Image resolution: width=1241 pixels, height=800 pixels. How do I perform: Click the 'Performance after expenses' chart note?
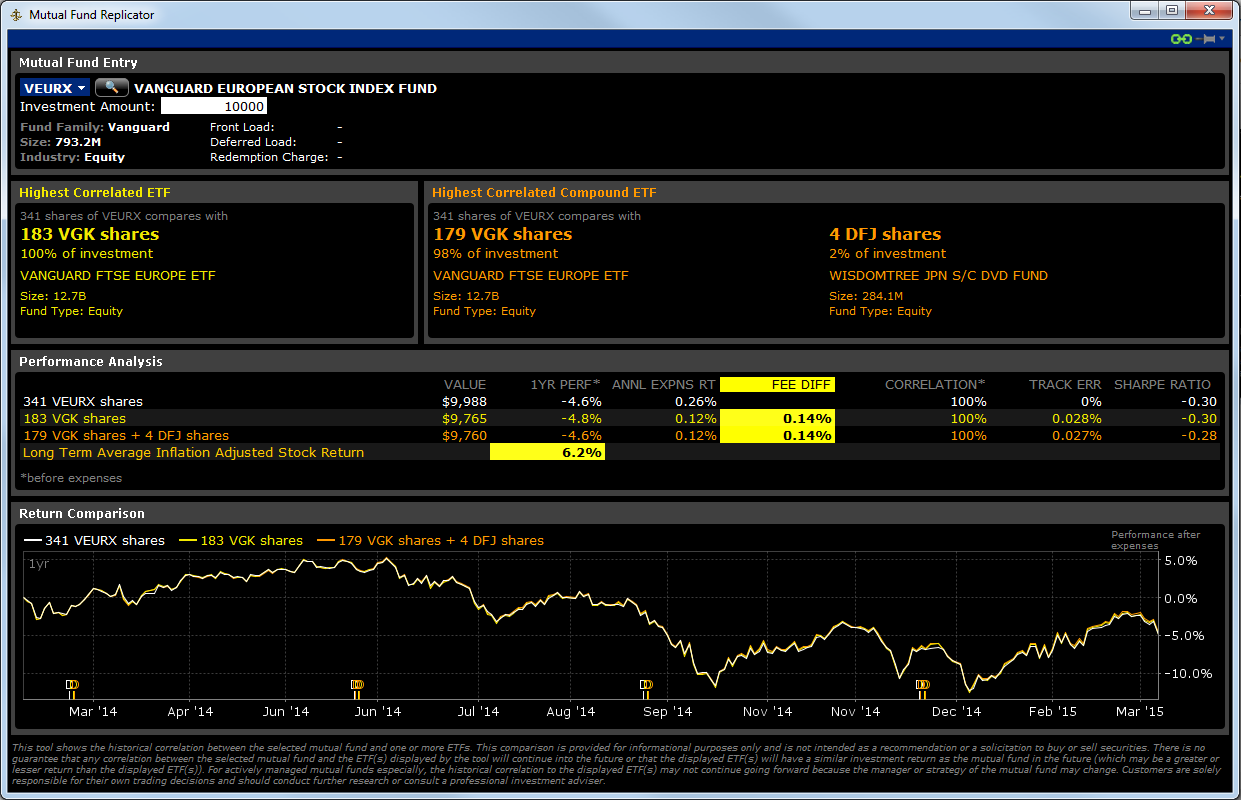coord(1156,540)
